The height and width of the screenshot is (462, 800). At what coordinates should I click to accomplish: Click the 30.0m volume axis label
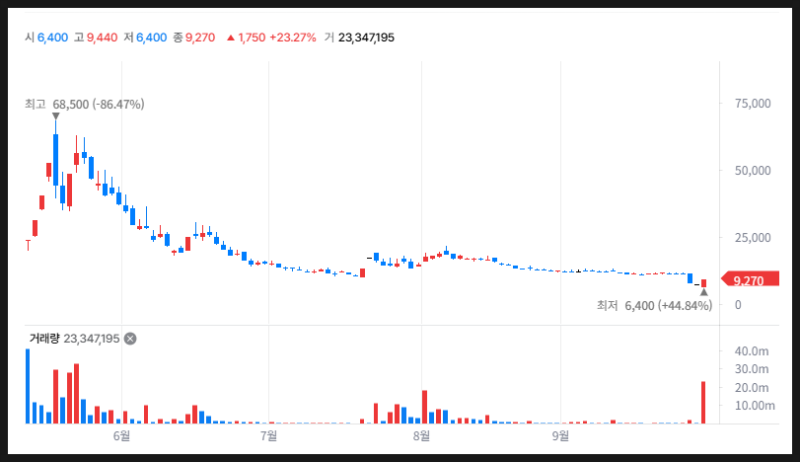[752, 369]
